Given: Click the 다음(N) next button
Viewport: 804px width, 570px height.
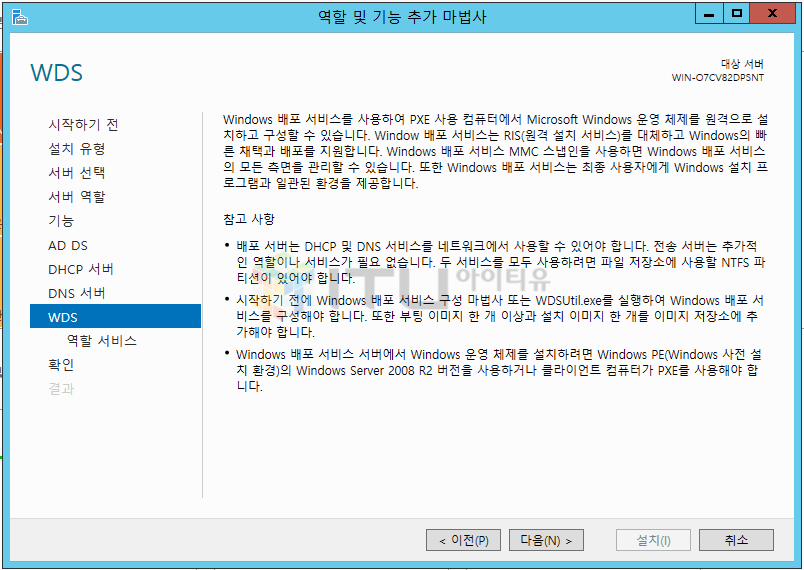Looking at the screenshot, I should [546, 540].
